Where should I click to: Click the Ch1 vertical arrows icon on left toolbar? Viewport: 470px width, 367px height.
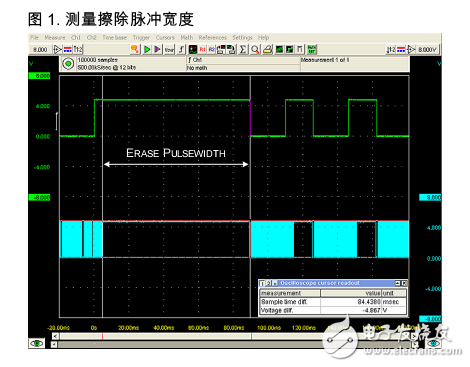pos(78,50)
